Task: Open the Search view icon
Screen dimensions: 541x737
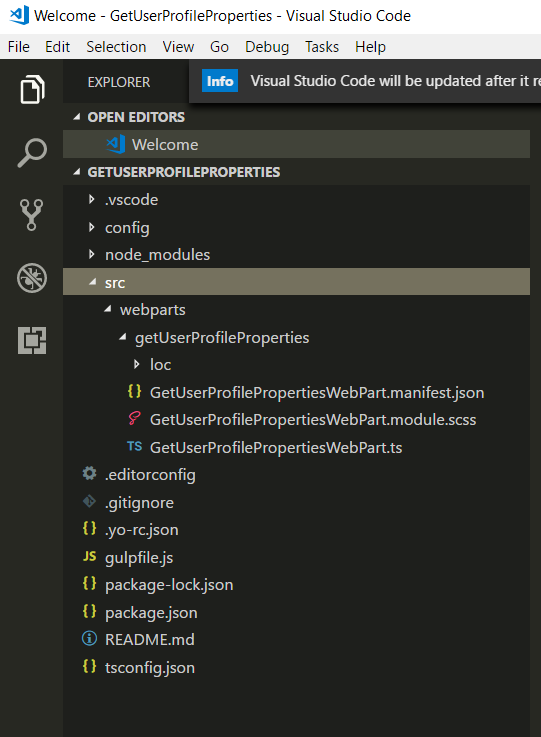Action: [32, 153]
